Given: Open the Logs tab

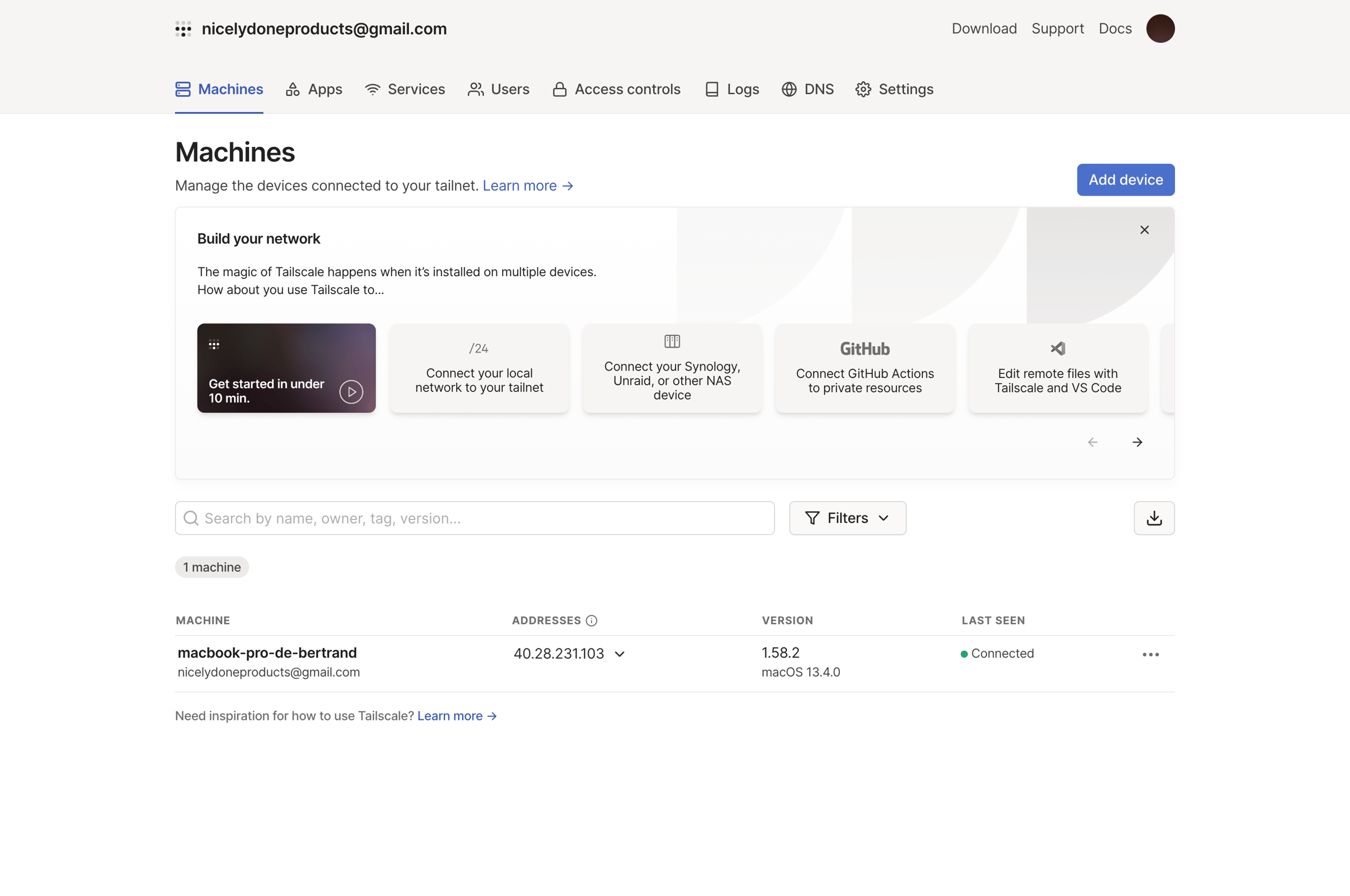Looking at the screenshot, I should point(731,89).
